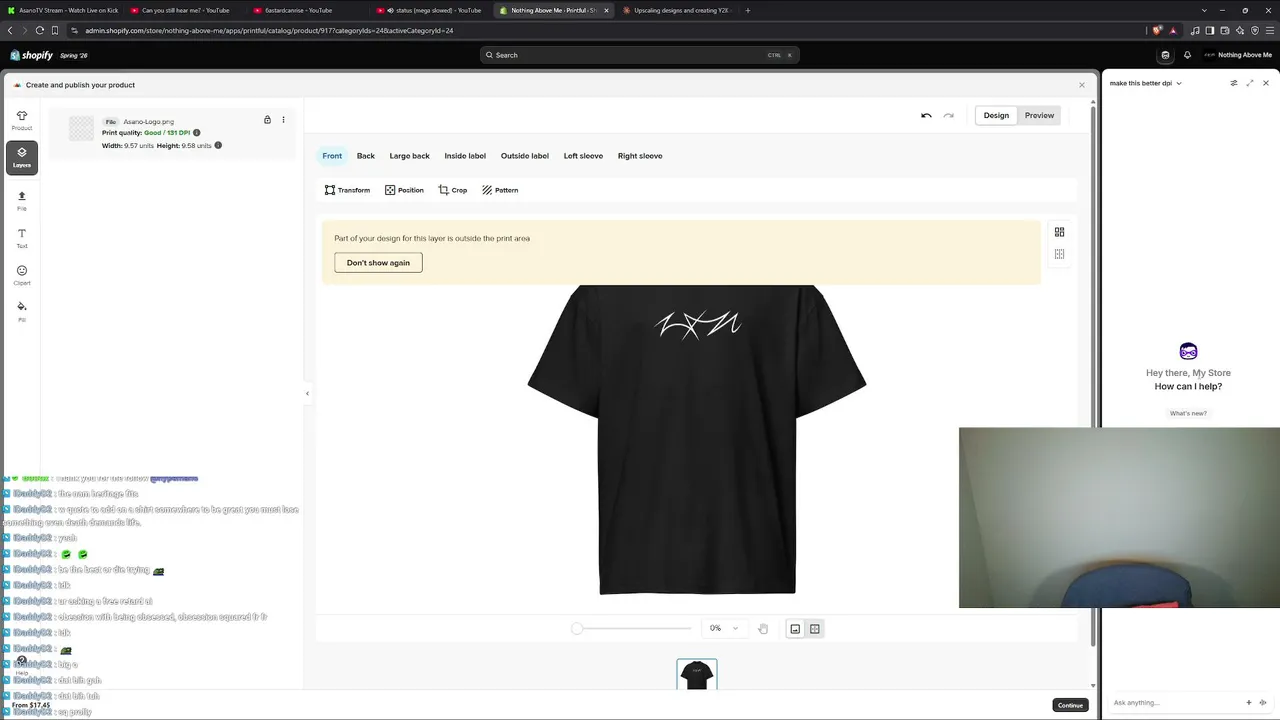Image resolution: width=1280 pixels, height=720 pixels.
Task: Click the Don't show again button
Action: [378, 263]
